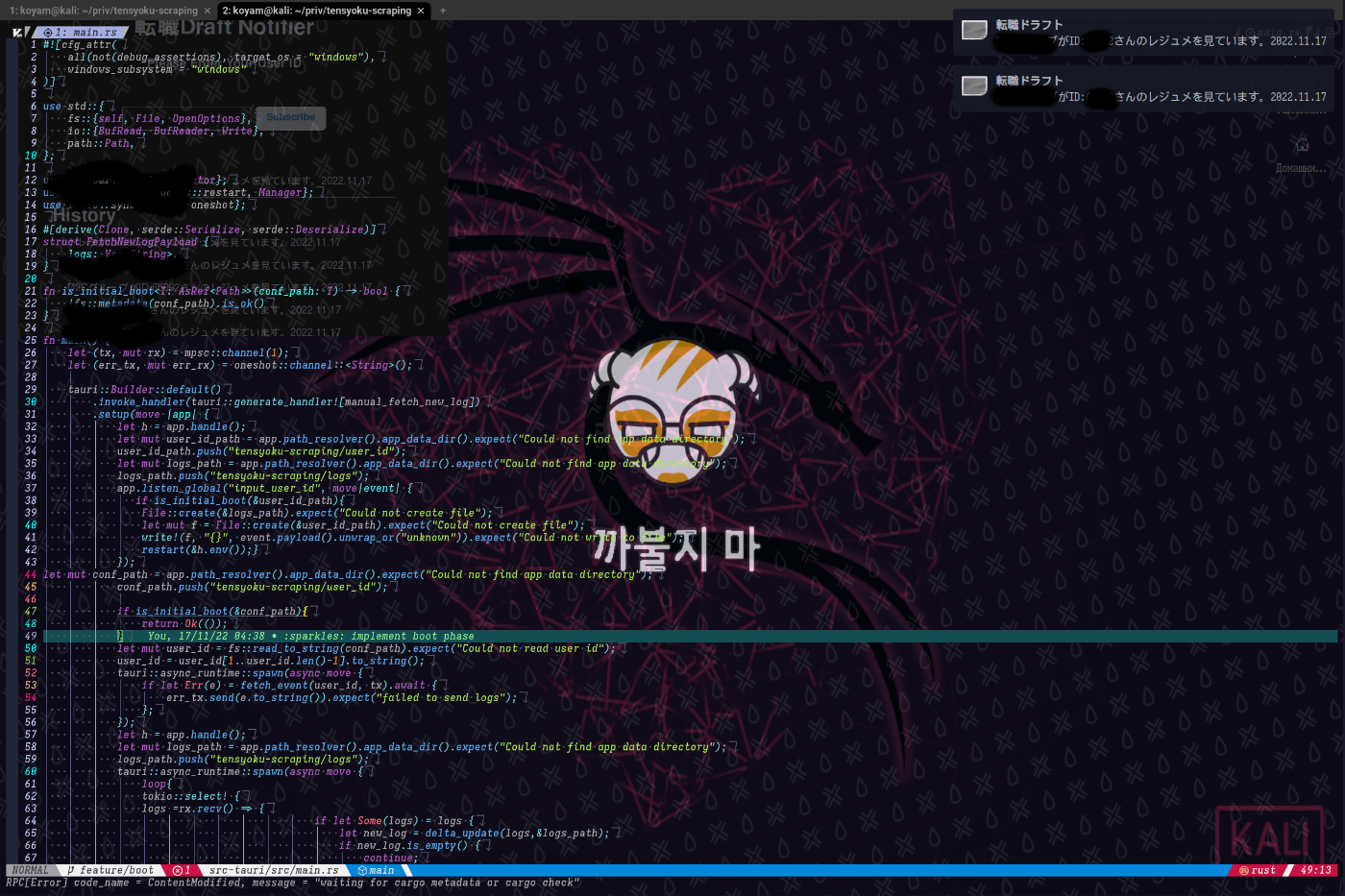Click 'restart(&h.env());' line

click(x=200, y=550)
